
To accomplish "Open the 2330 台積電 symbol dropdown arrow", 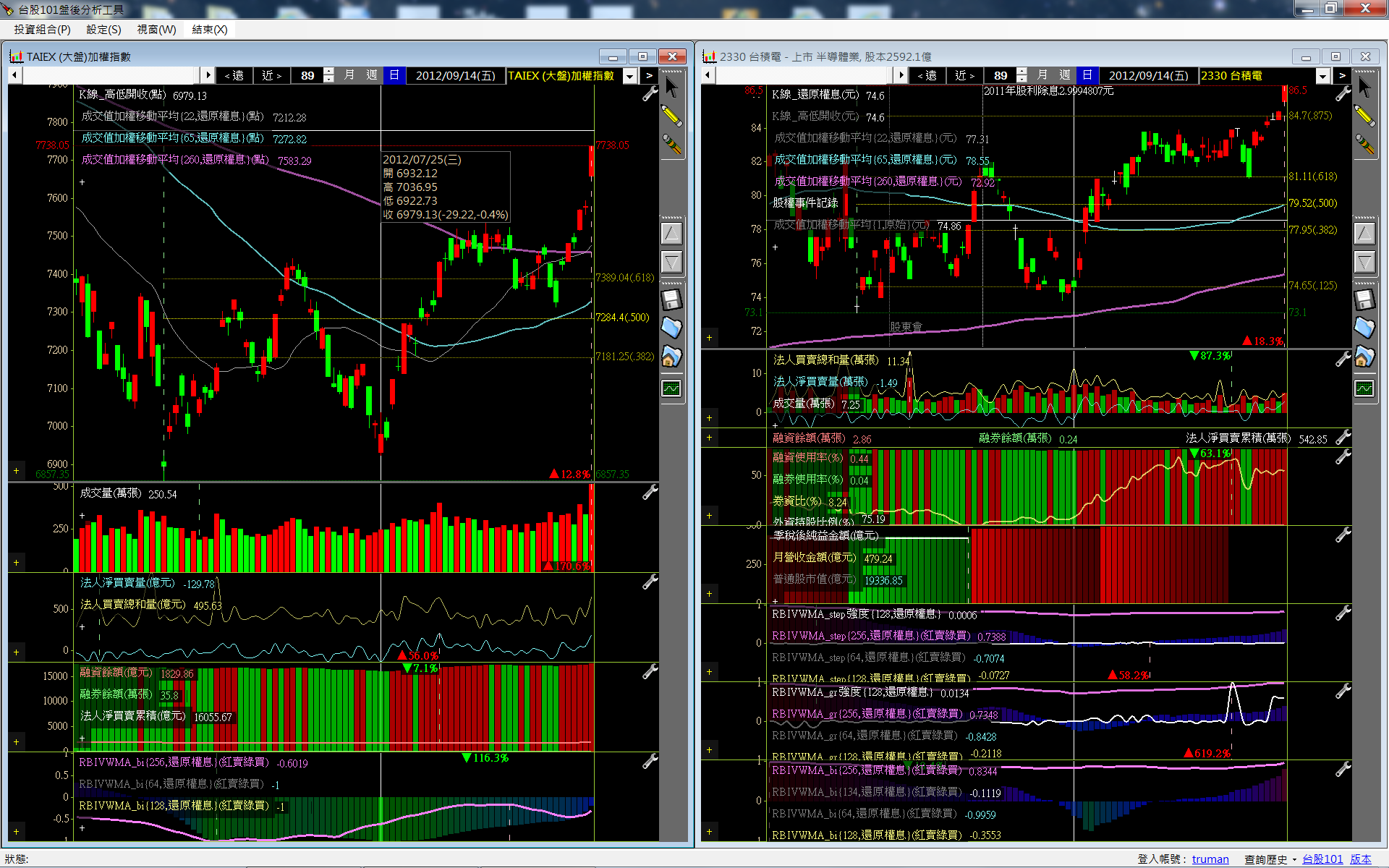I will pos(1323,76).
